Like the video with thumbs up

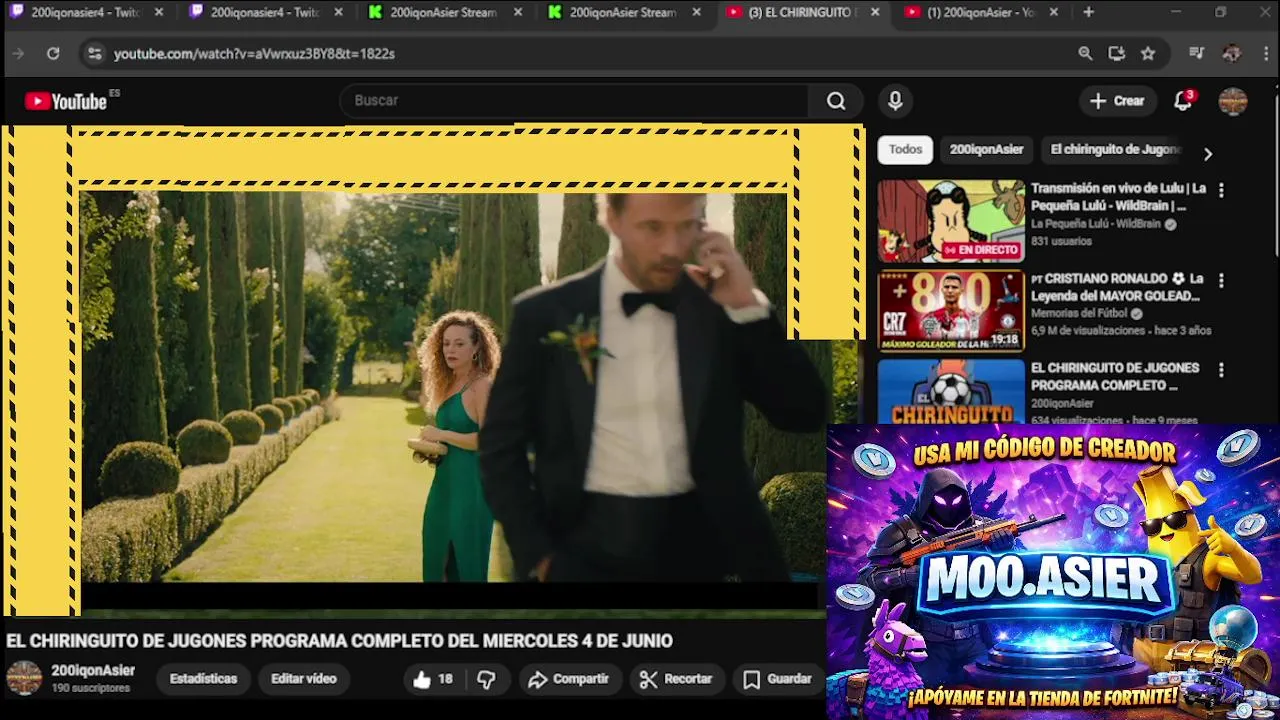tap(433, 679)
